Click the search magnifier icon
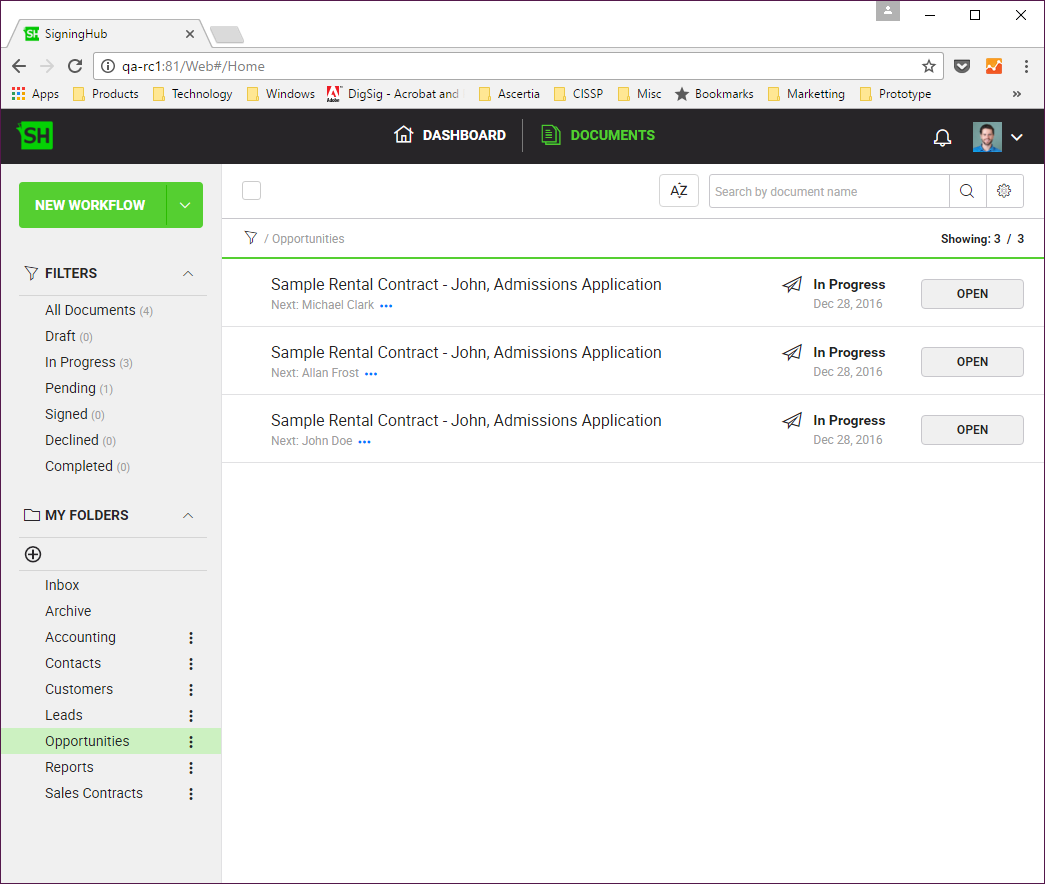Viewport: 1045px width, 884px height. coord(967,191)
